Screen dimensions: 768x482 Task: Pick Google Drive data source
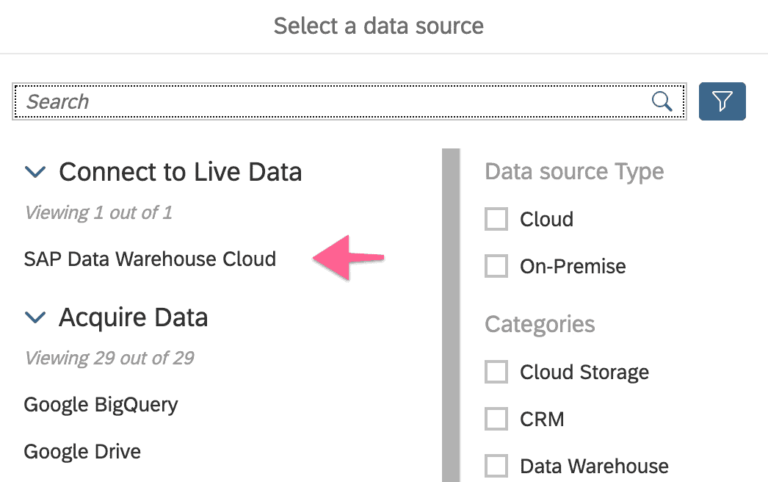click(x=82, y=451)
